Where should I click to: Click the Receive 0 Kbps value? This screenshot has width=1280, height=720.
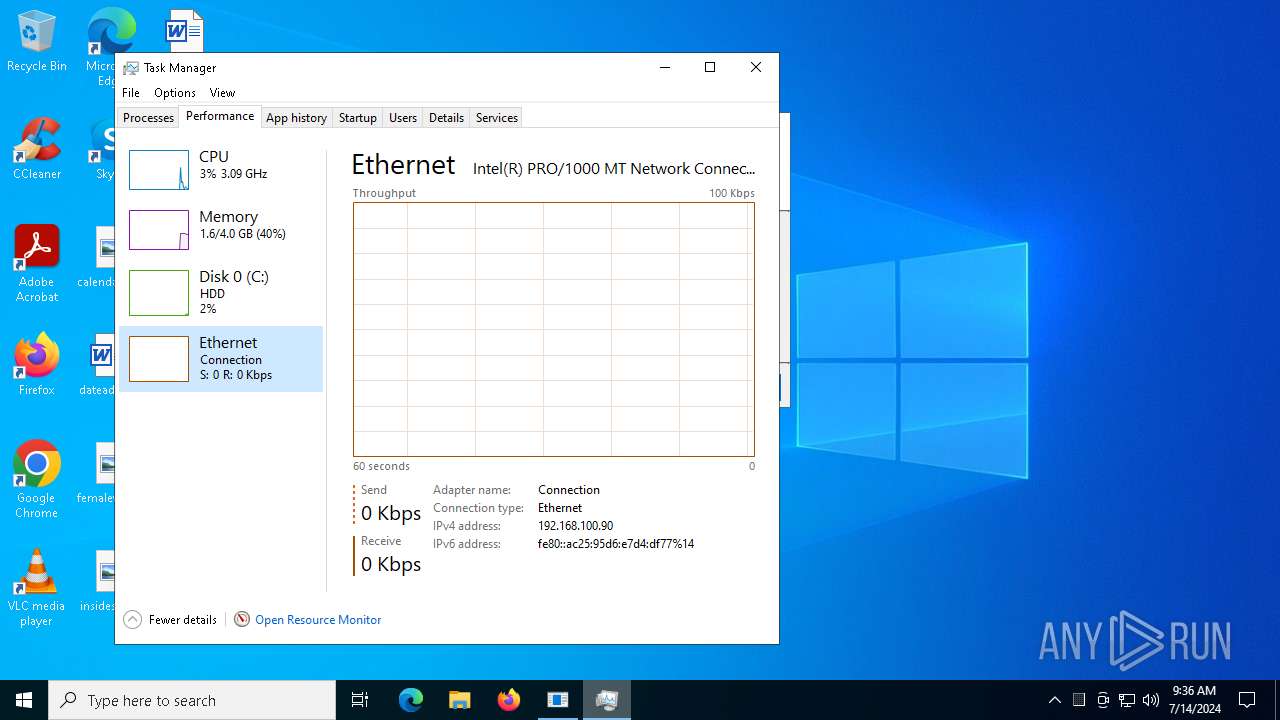coord(391,564)
